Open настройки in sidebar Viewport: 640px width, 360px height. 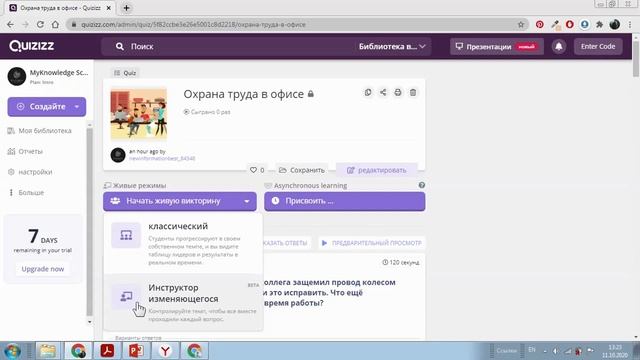tap(30, 172)
